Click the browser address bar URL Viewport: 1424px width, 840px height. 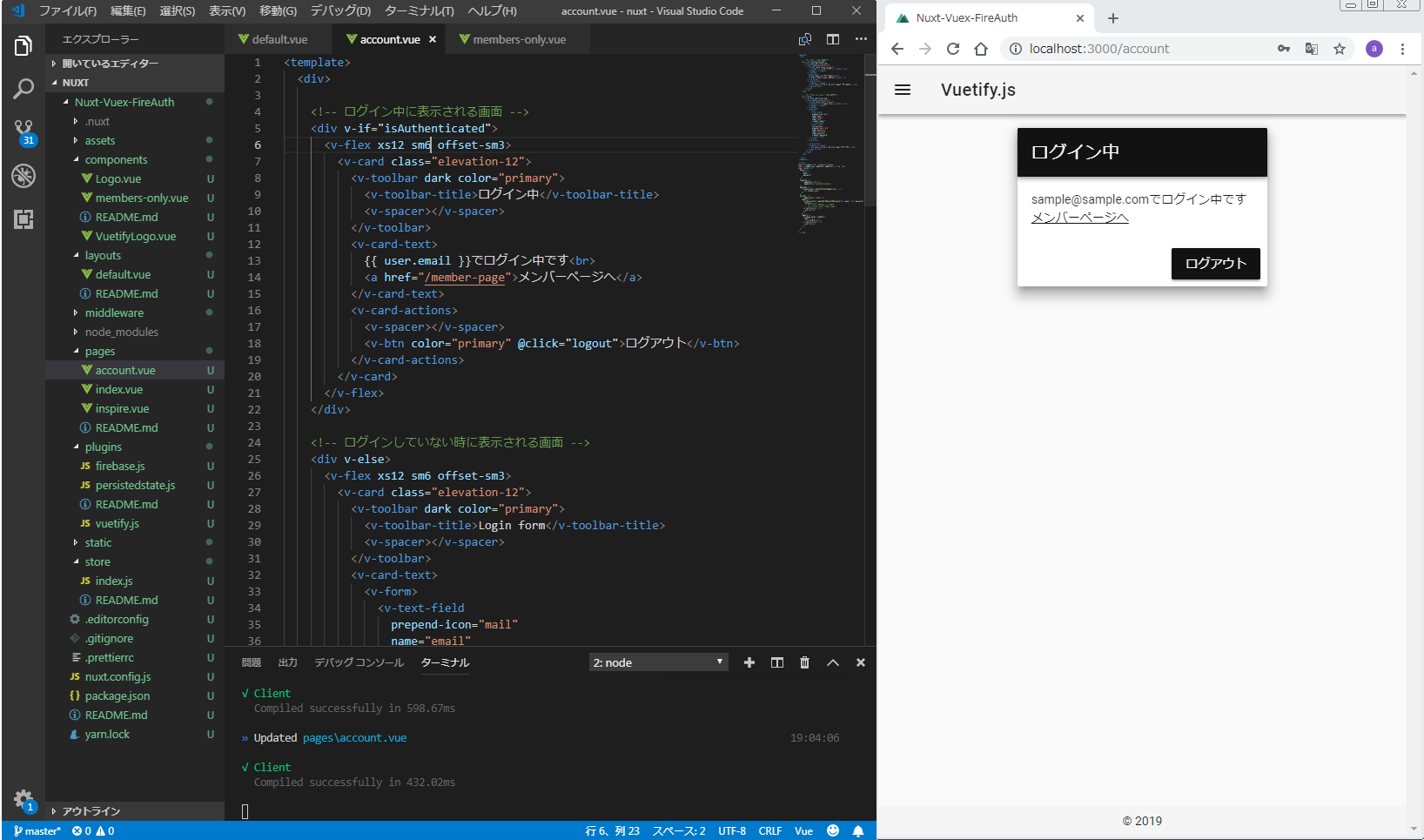(1098, 49)
